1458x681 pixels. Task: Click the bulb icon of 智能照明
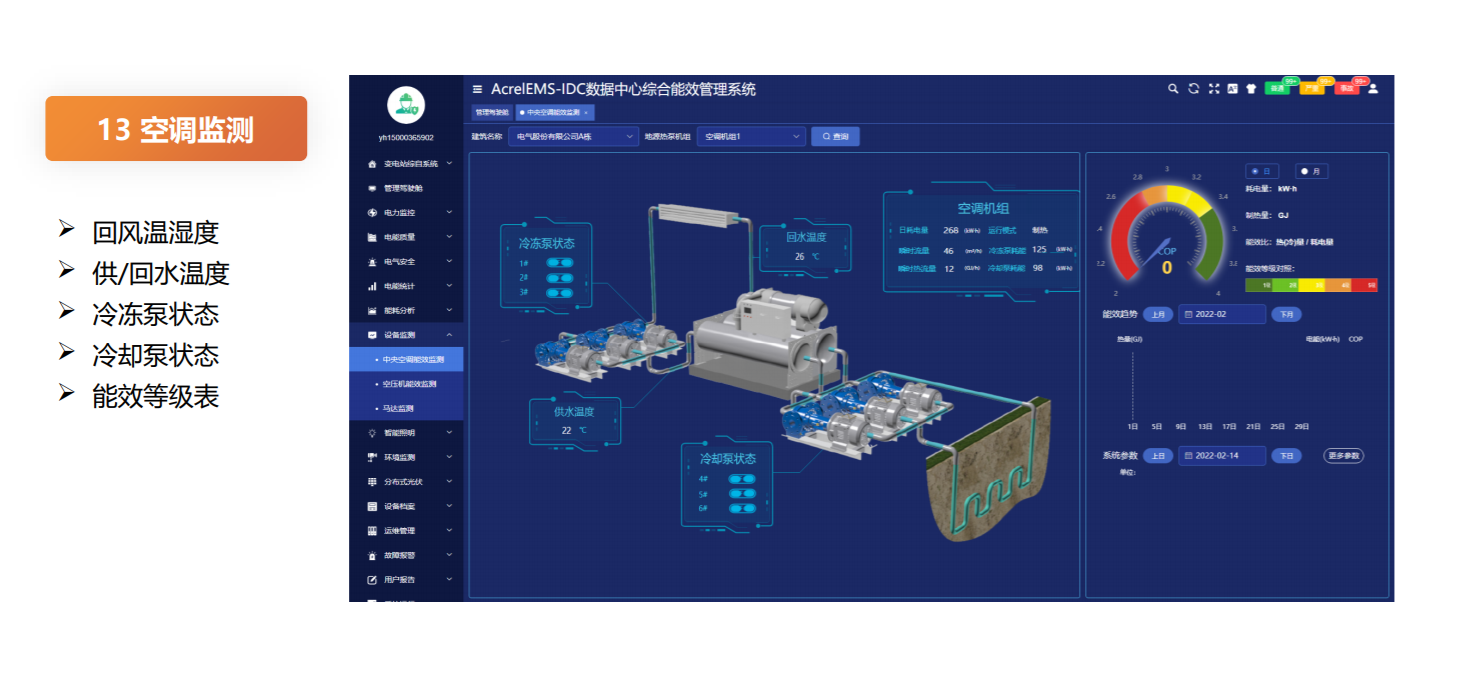(x=372, y=433)
